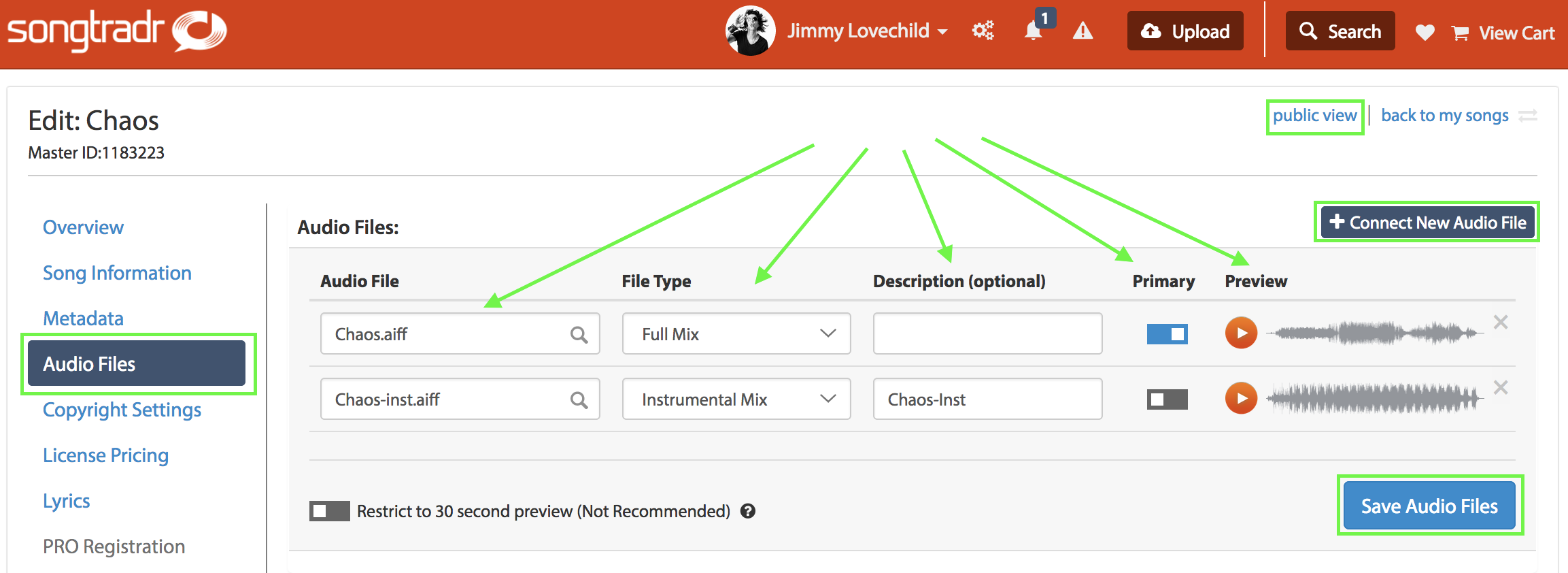
Task: Click the songtradr logo
Action: [117, 31]
